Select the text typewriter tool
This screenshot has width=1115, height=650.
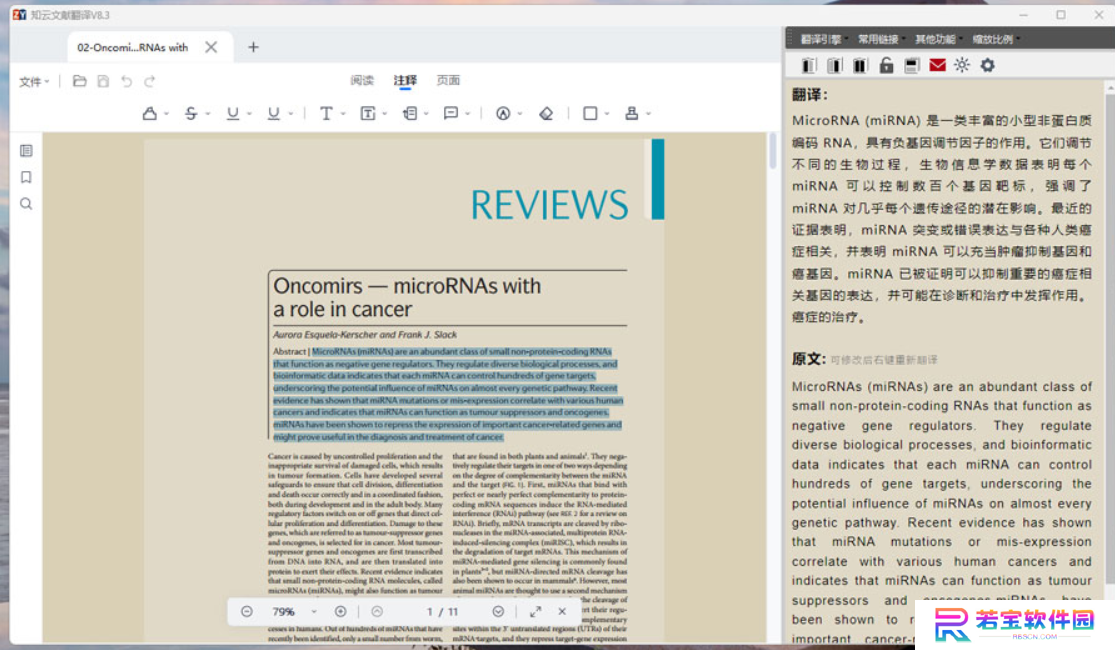326,113
